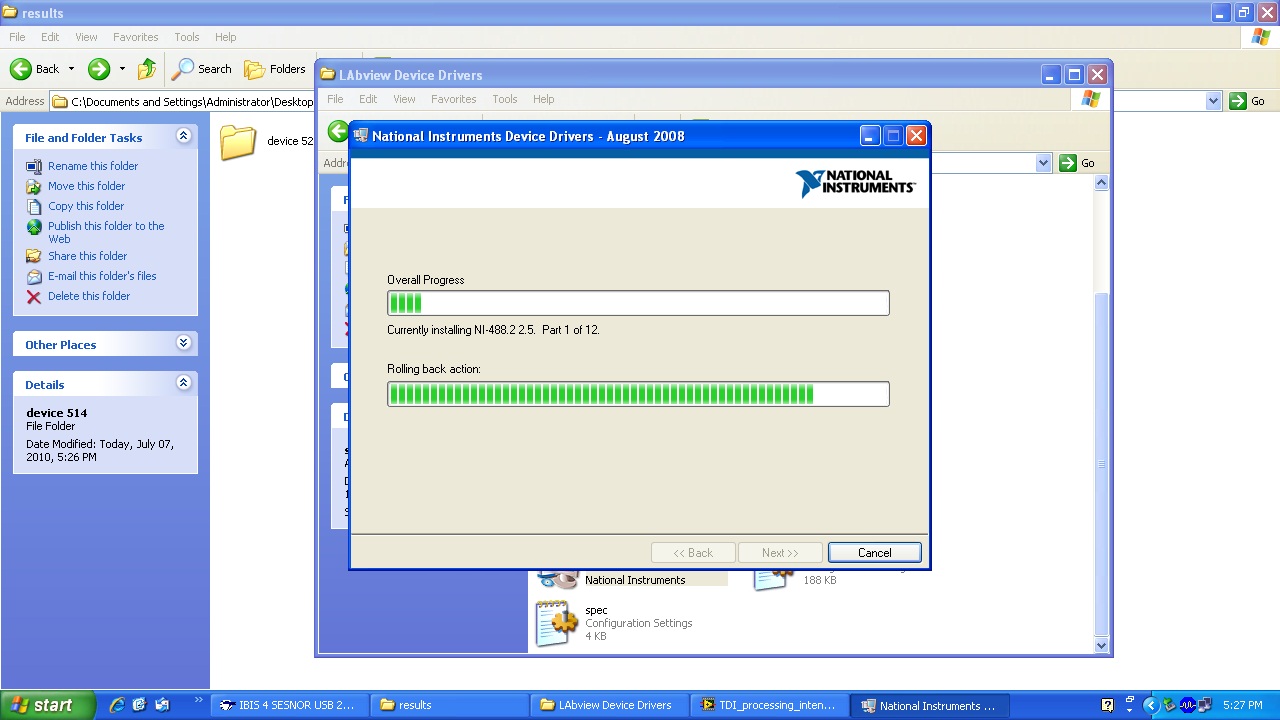The image size is (1280, 720).
Task: Click Delete this folder link
Action: click(89, 296)
